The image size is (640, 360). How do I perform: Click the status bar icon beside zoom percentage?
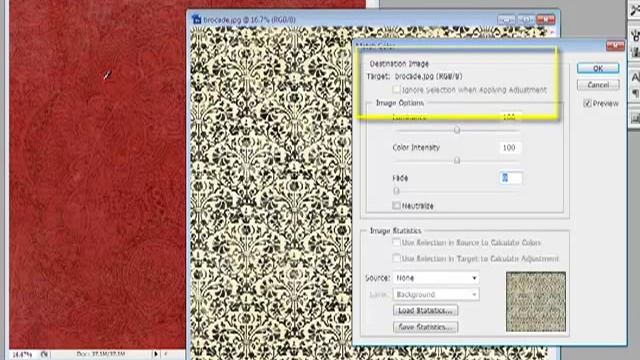pyautogui.click(x=44, y=355)
